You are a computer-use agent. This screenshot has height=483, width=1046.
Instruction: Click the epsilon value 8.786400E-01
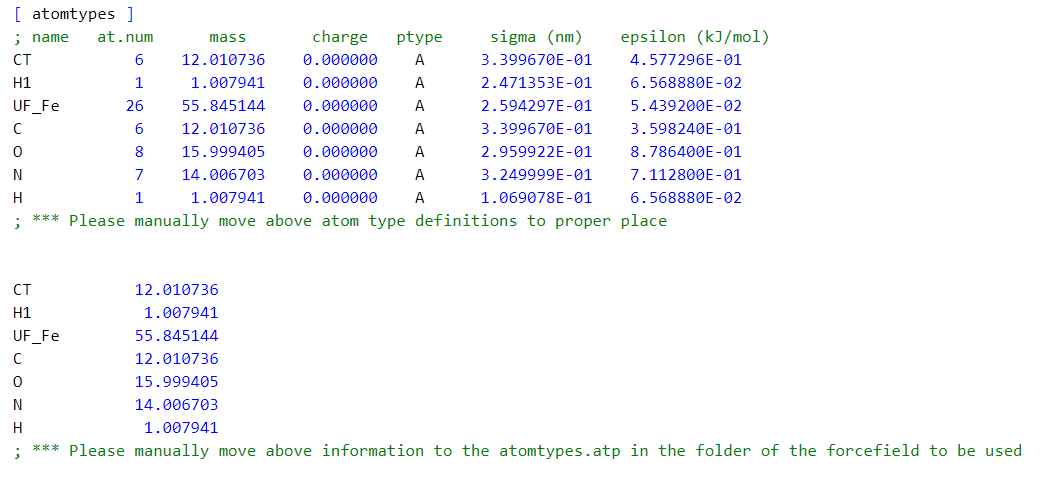coord(686,152)
